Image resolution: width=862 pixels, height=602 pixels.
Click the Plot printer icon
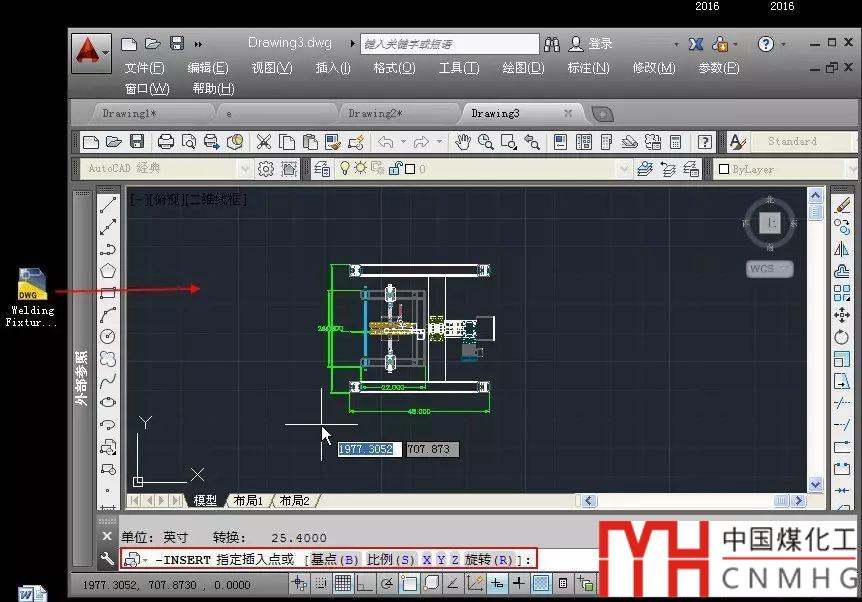click(x=166, y=143)
